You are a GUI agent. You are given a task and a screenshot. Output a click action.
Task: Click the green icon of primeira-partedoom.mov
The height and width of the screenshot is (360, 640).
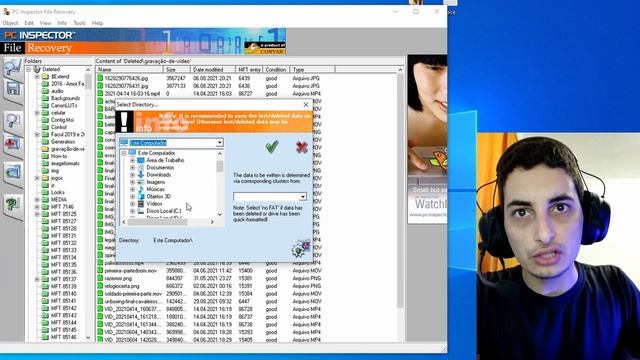pos(100,271)
